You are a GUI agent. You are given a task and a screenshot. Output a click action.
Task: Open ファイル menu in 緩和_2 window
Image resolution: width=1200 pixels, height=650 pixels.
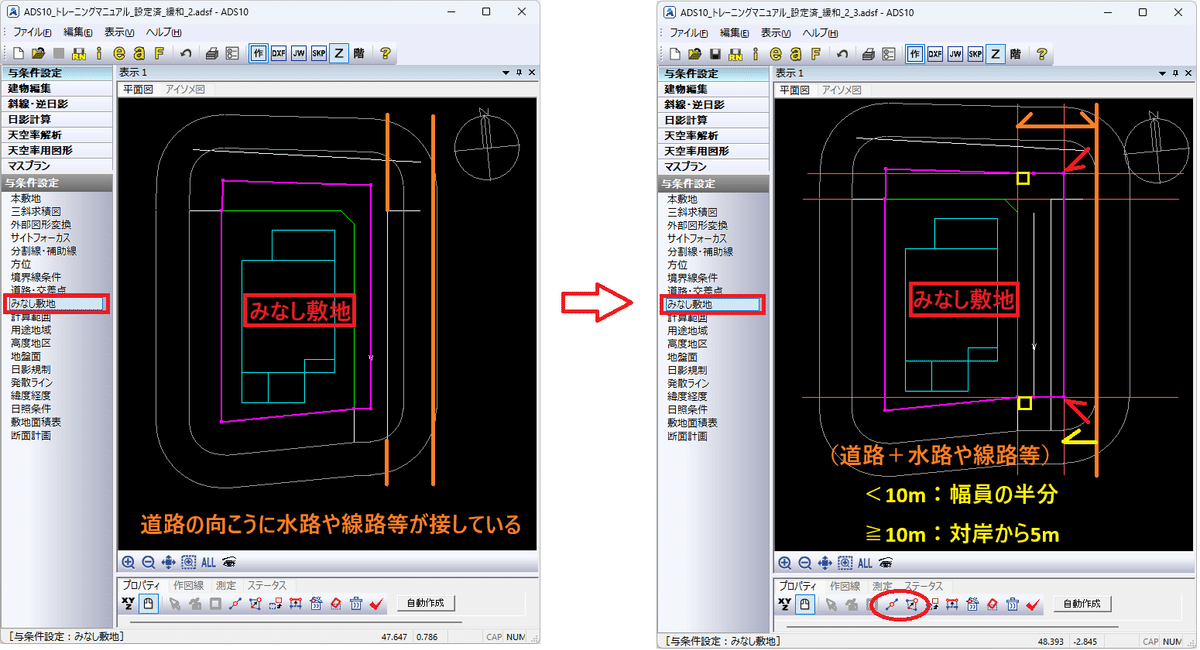point(33,32)
